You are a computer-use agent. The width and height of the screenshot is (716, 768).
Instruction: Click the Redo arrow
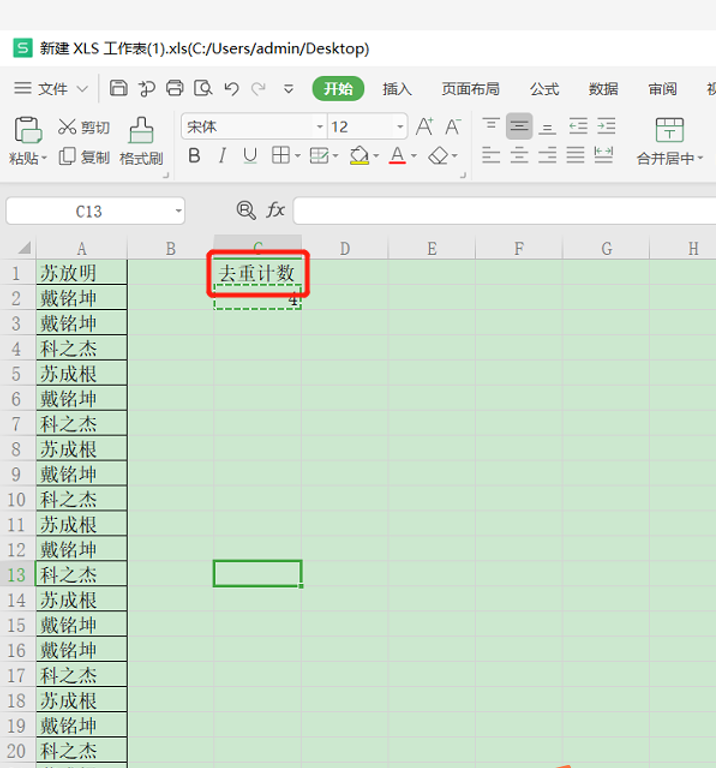(x=258, y=89)
